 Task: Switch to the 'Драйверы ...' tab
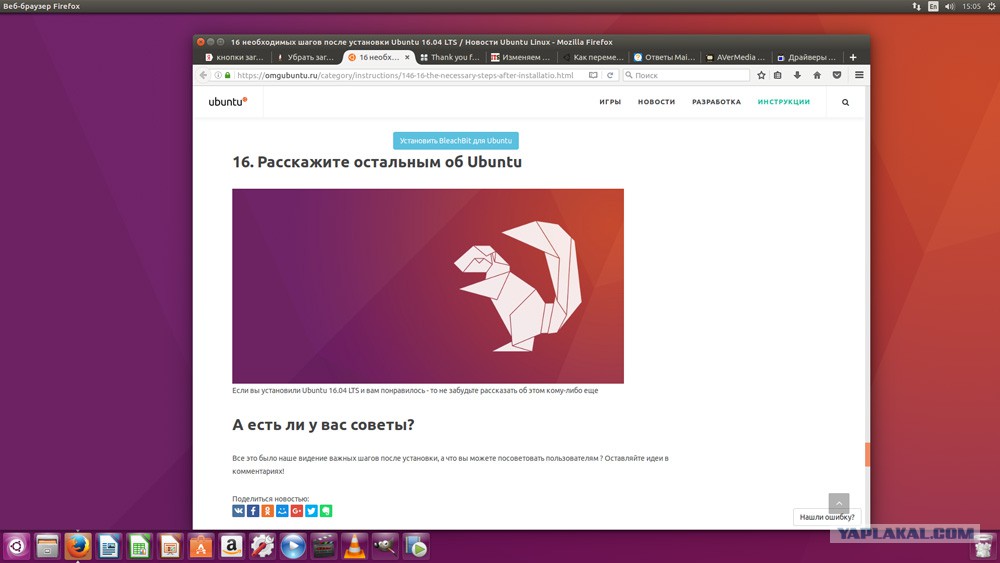[x=806, y=57]
